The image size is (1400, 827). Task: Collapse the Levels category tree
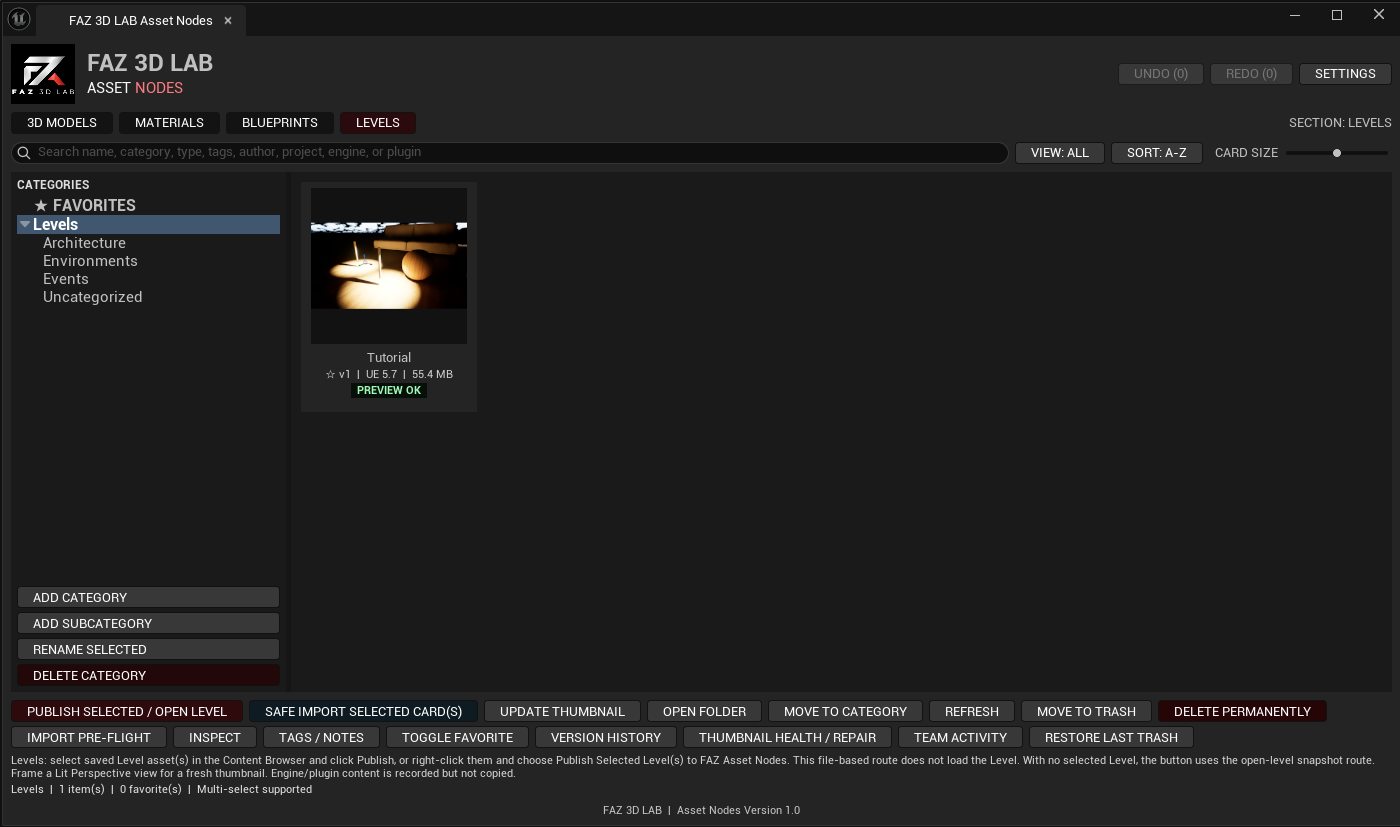24,225
